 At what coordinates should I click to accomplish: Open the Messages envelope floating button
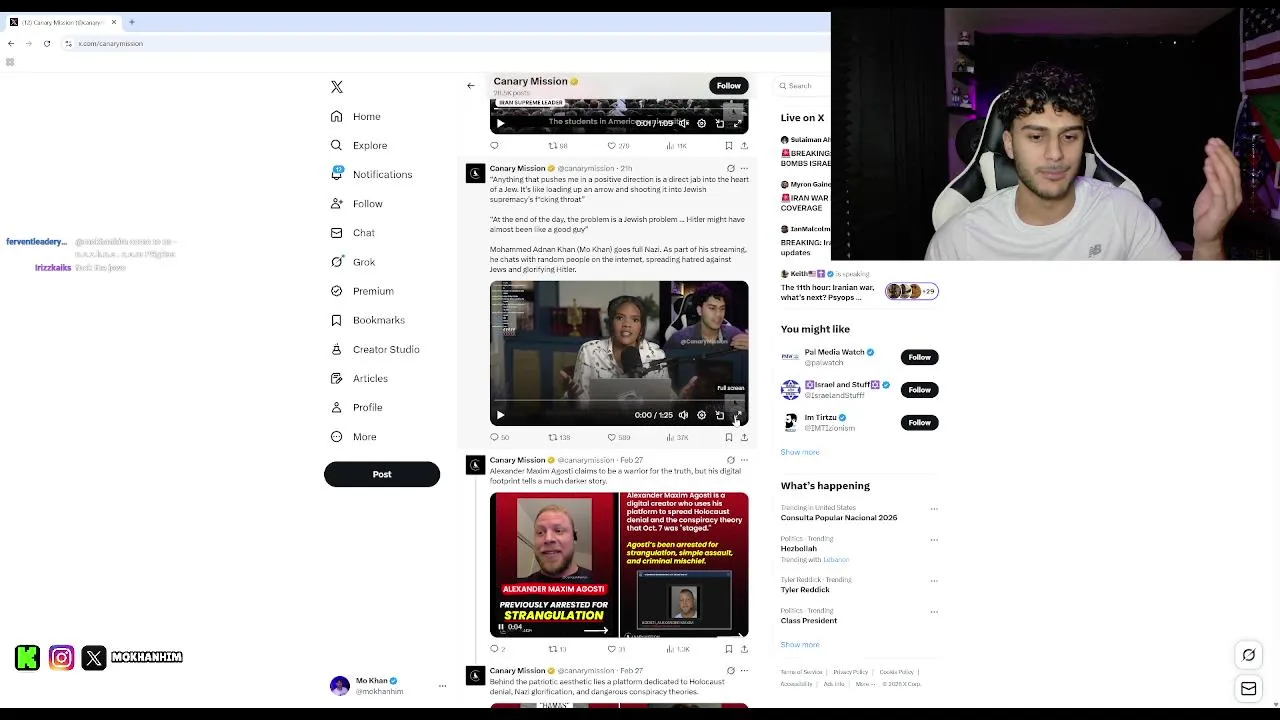1249,689
